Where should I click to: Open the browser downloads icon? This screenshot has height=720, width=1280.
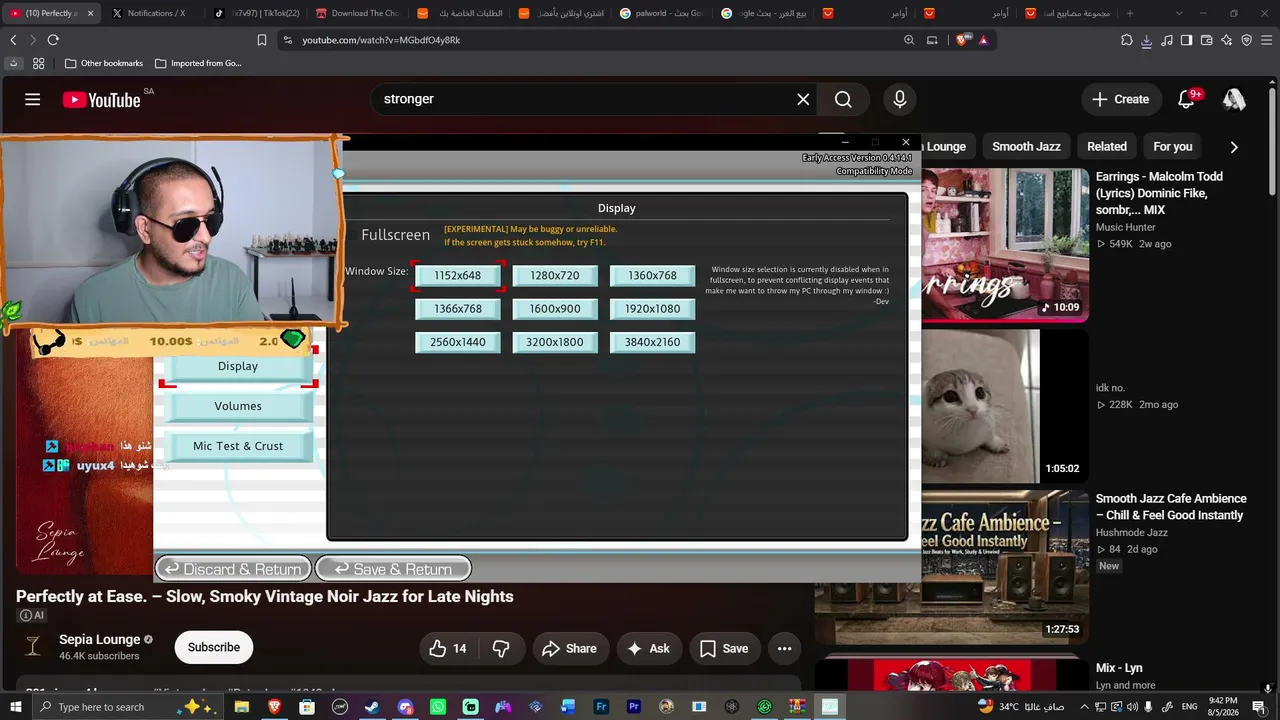pos(1147,40)
